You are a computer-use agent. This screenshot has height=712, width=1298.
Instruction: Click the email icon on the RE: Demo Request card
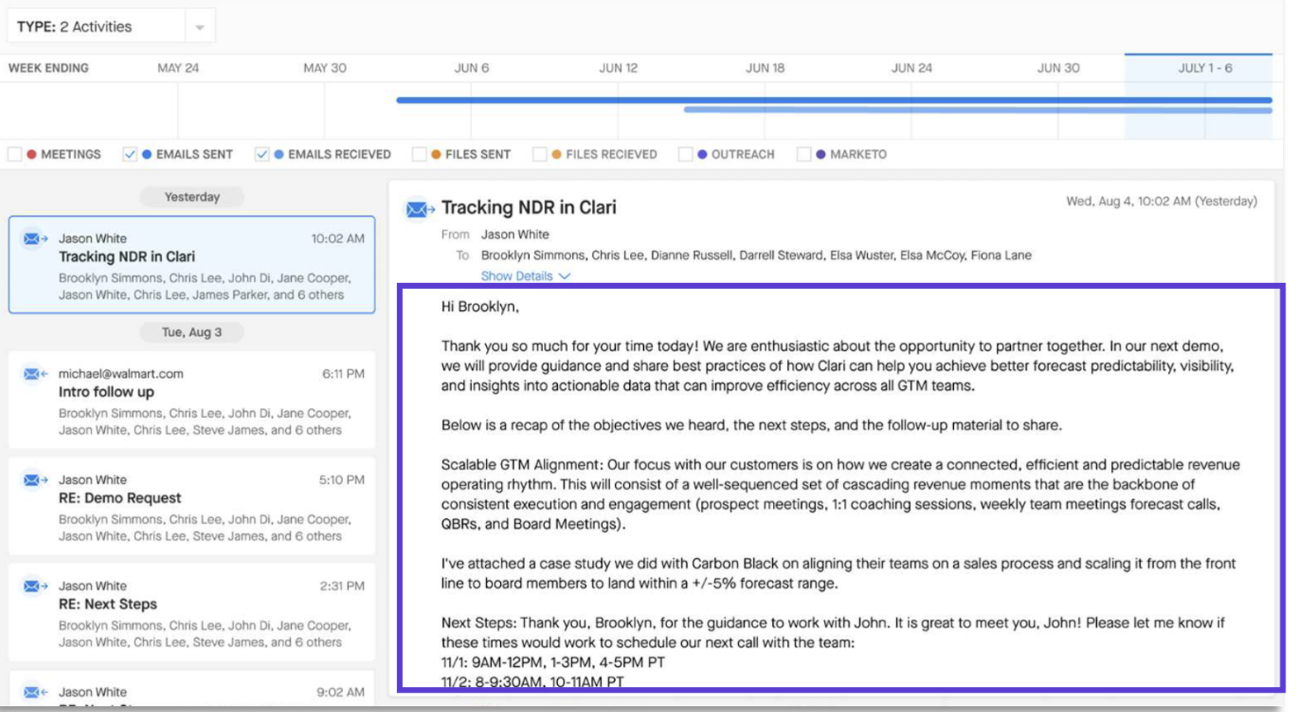click(x=35, y=480)
